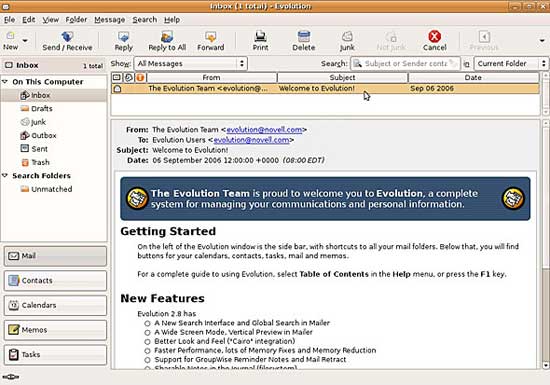Mark message as Junk via toolbar
Screen dimensions: 550x385
coord(347,41)
